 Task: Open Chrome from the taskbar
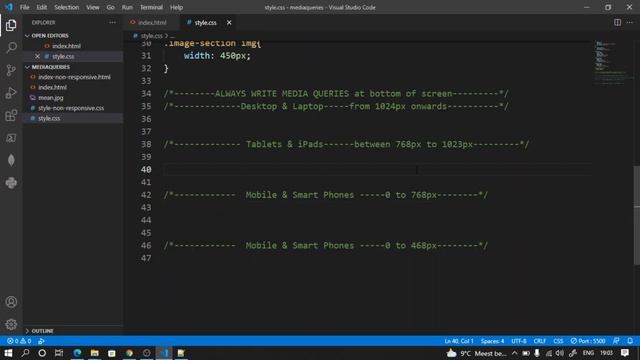tap(129, 353)
